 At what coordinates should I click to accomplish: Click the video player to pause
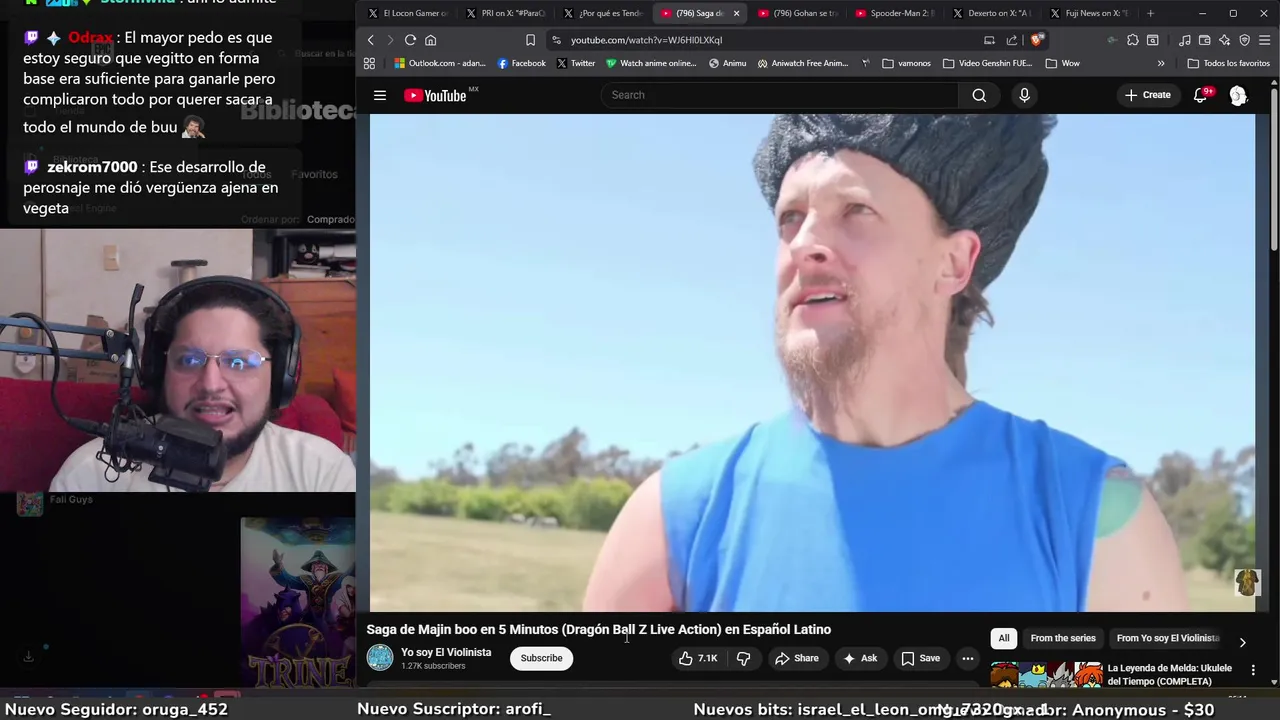pos(812,362)
